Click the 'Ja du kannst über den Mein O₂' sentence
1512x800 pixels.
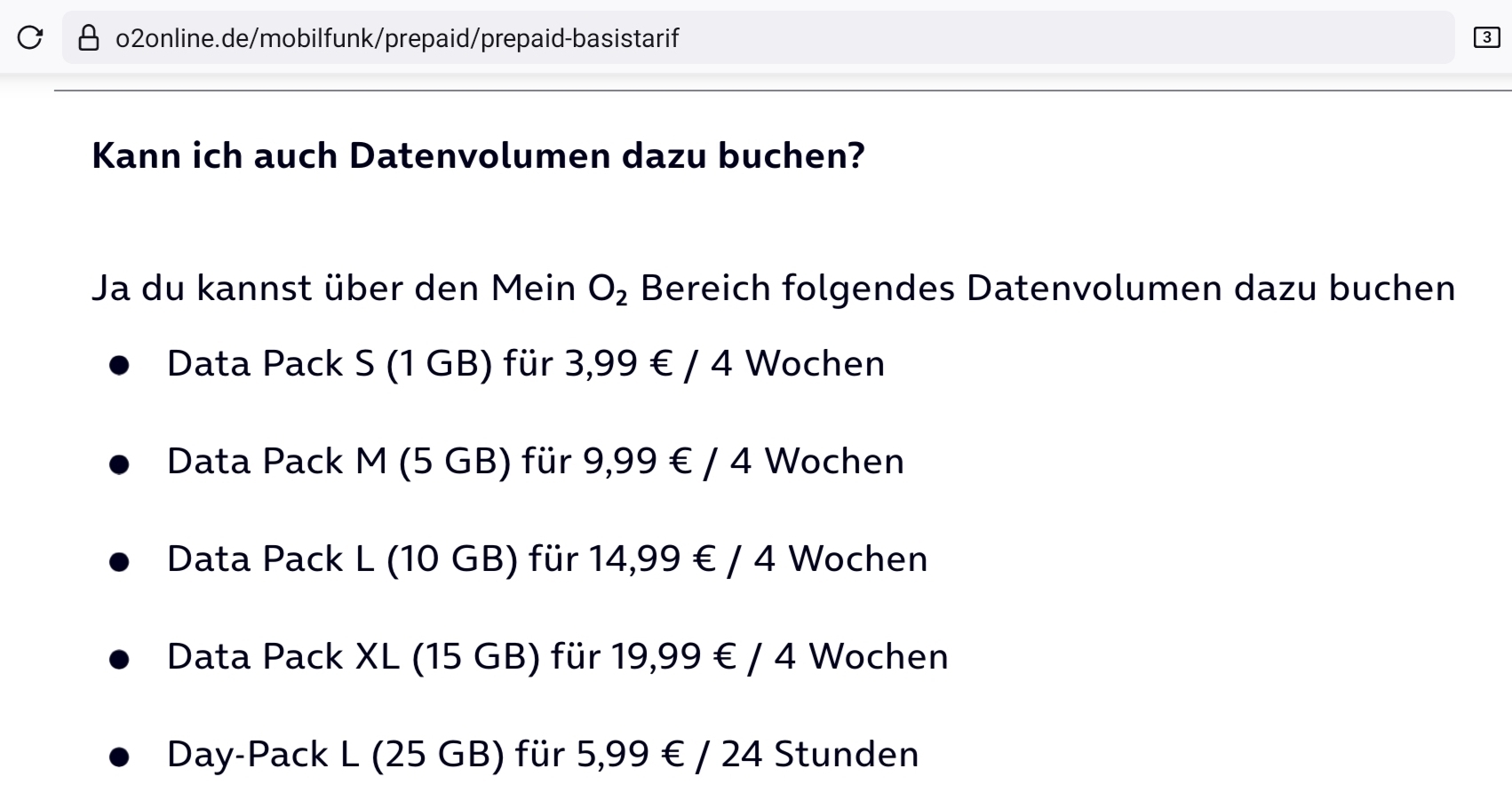point(773,289)
